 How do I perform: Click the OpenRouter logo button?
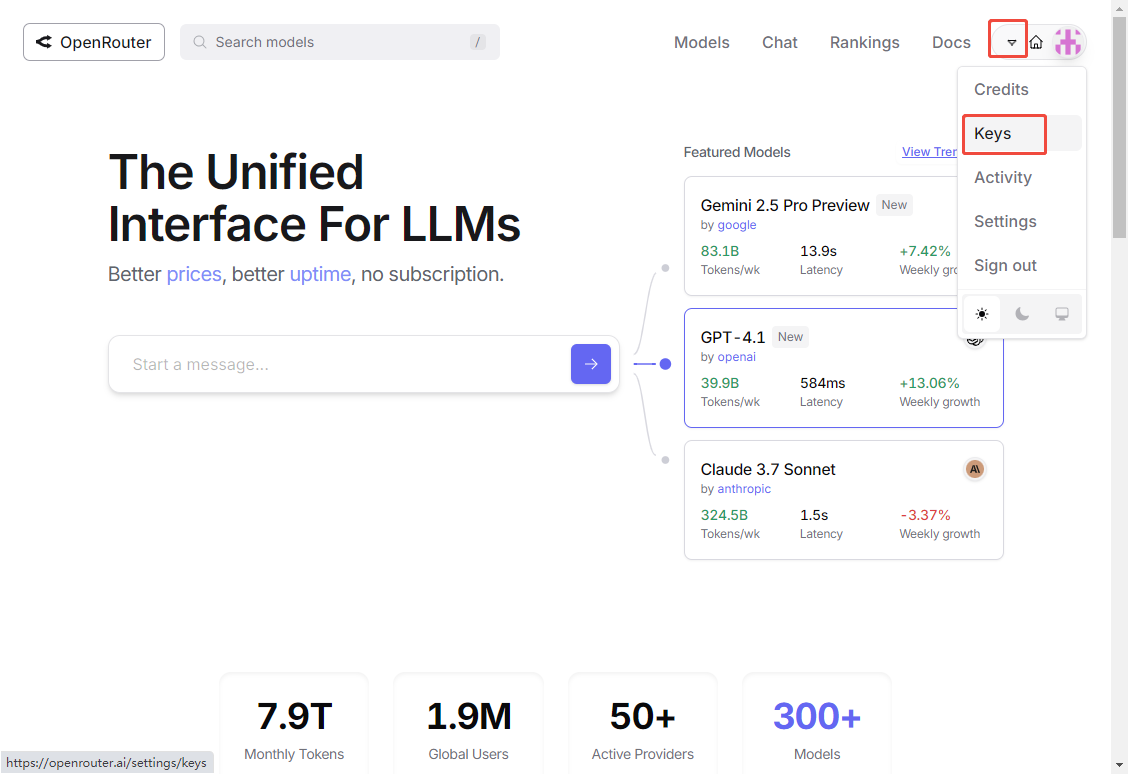[x=94, y=42]
